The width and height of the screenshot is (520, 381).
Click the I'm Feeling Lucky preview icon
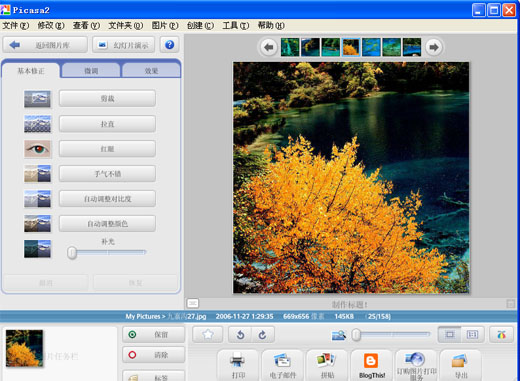point(37,174)
